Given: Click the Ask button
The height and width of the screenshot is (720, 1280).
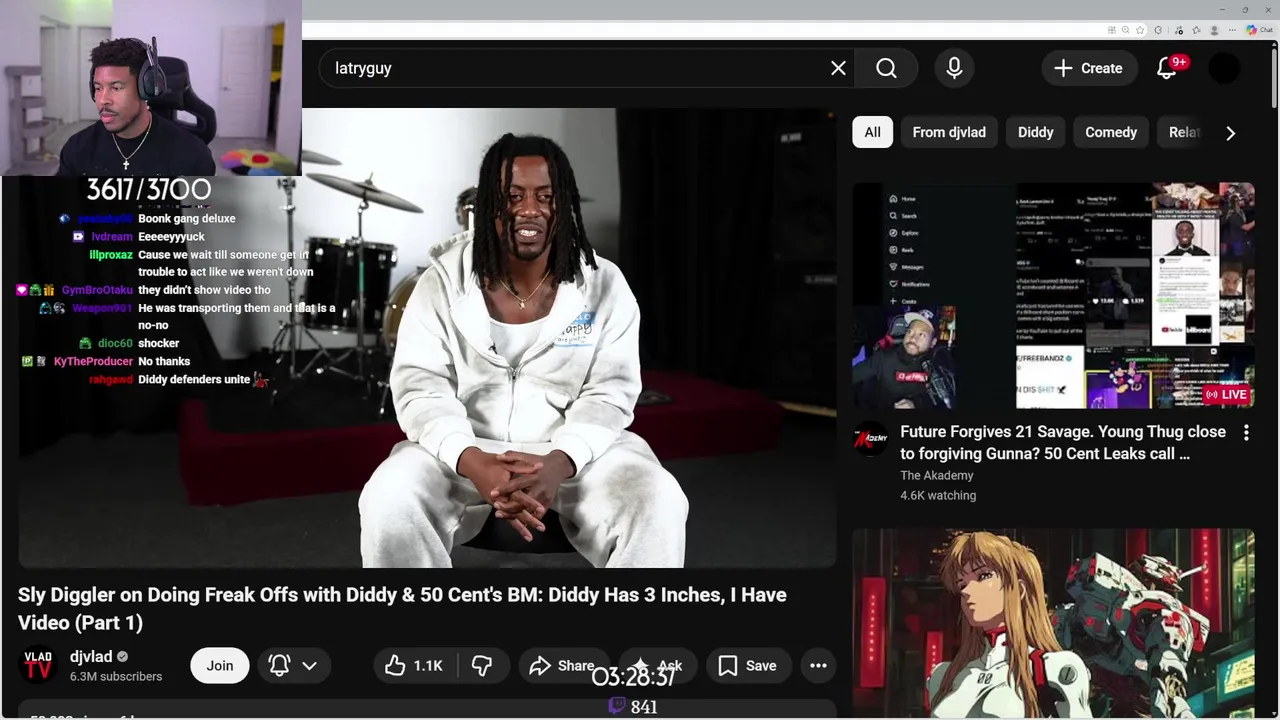Looking at the screenshot, I should (x=656, y=665).
